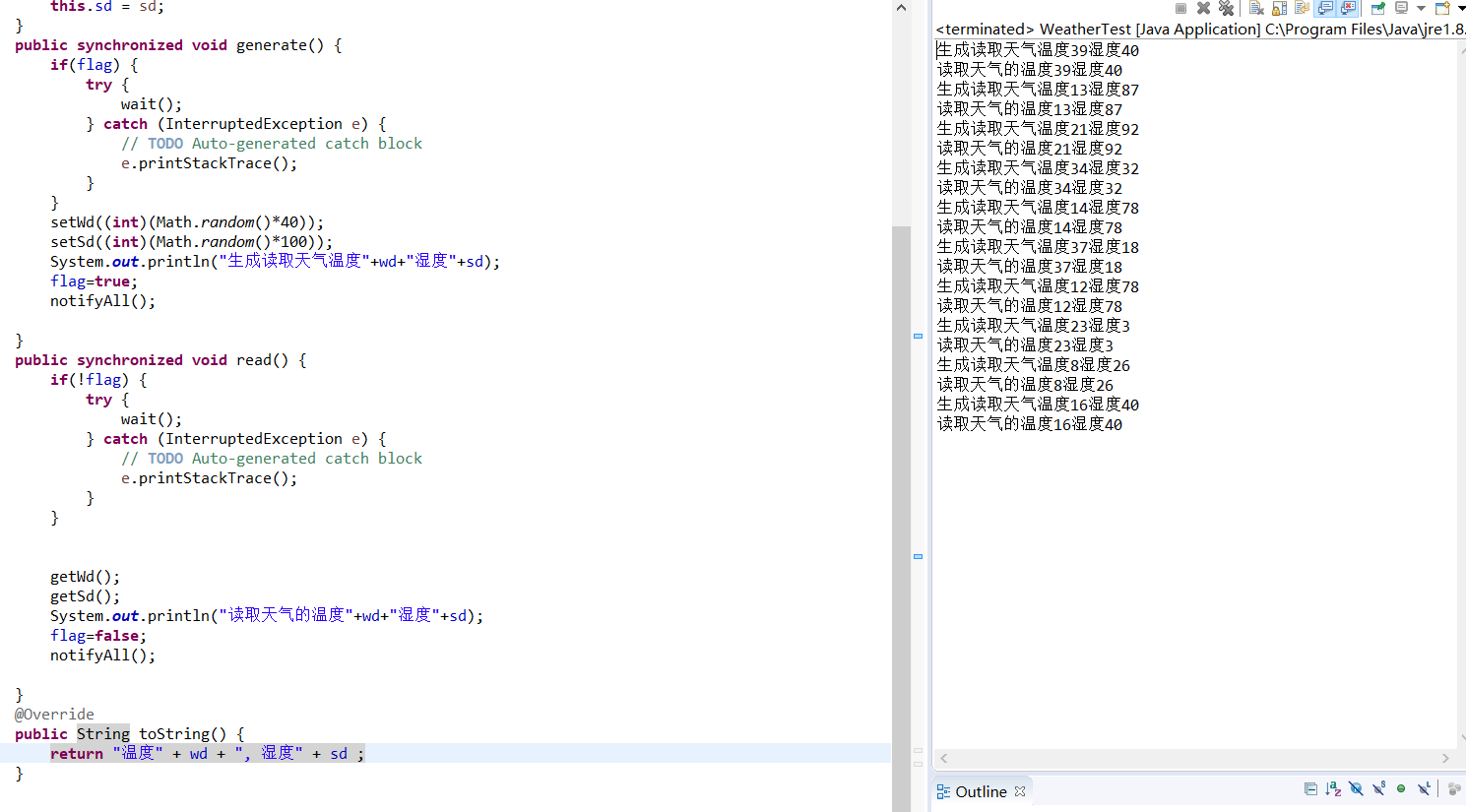Screen dimensions: 1466x812
Task: Click the editor vertical scrollbar thumb
Action: click(901, 519)
